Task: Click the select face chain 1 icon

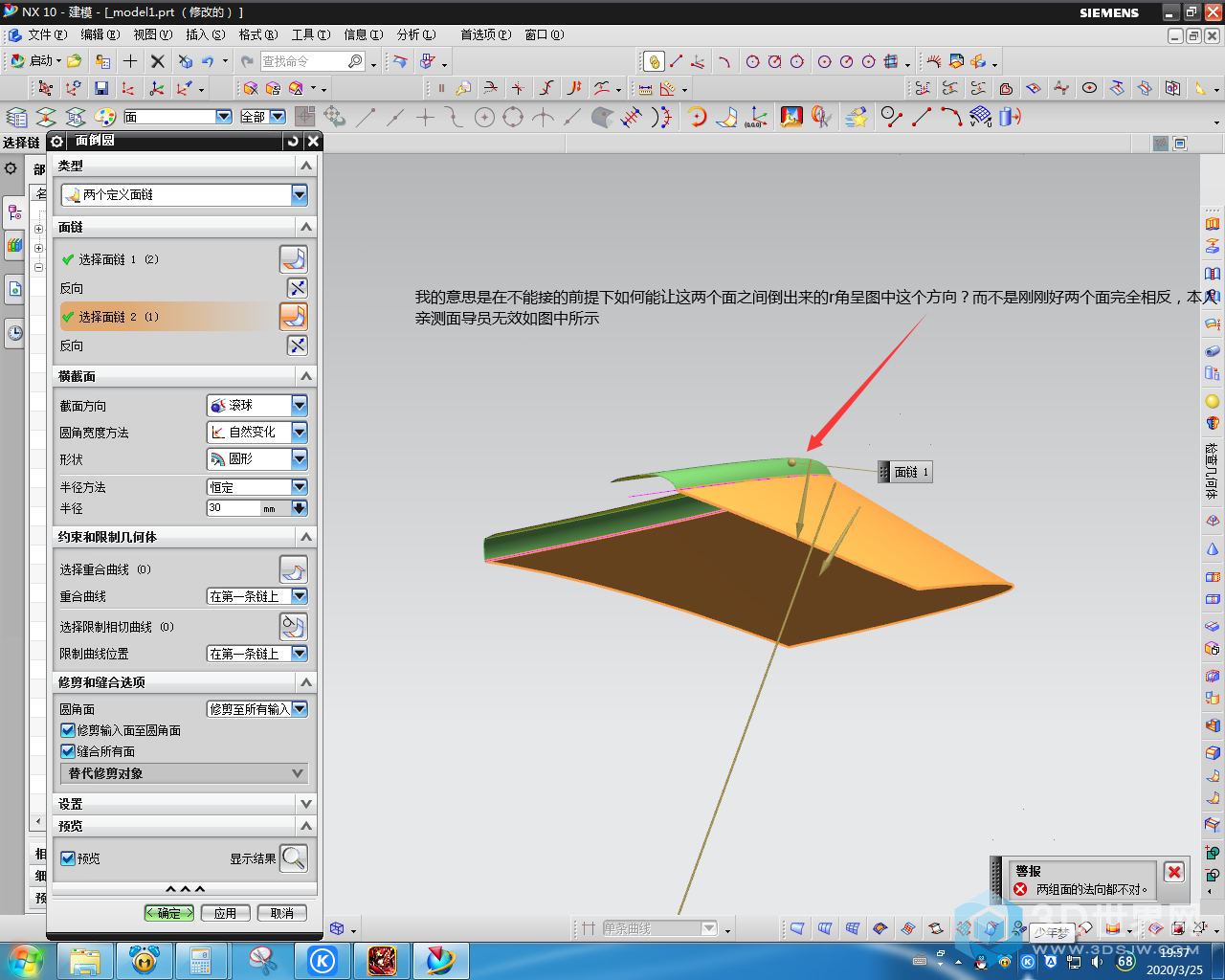Action: (294, 258)
